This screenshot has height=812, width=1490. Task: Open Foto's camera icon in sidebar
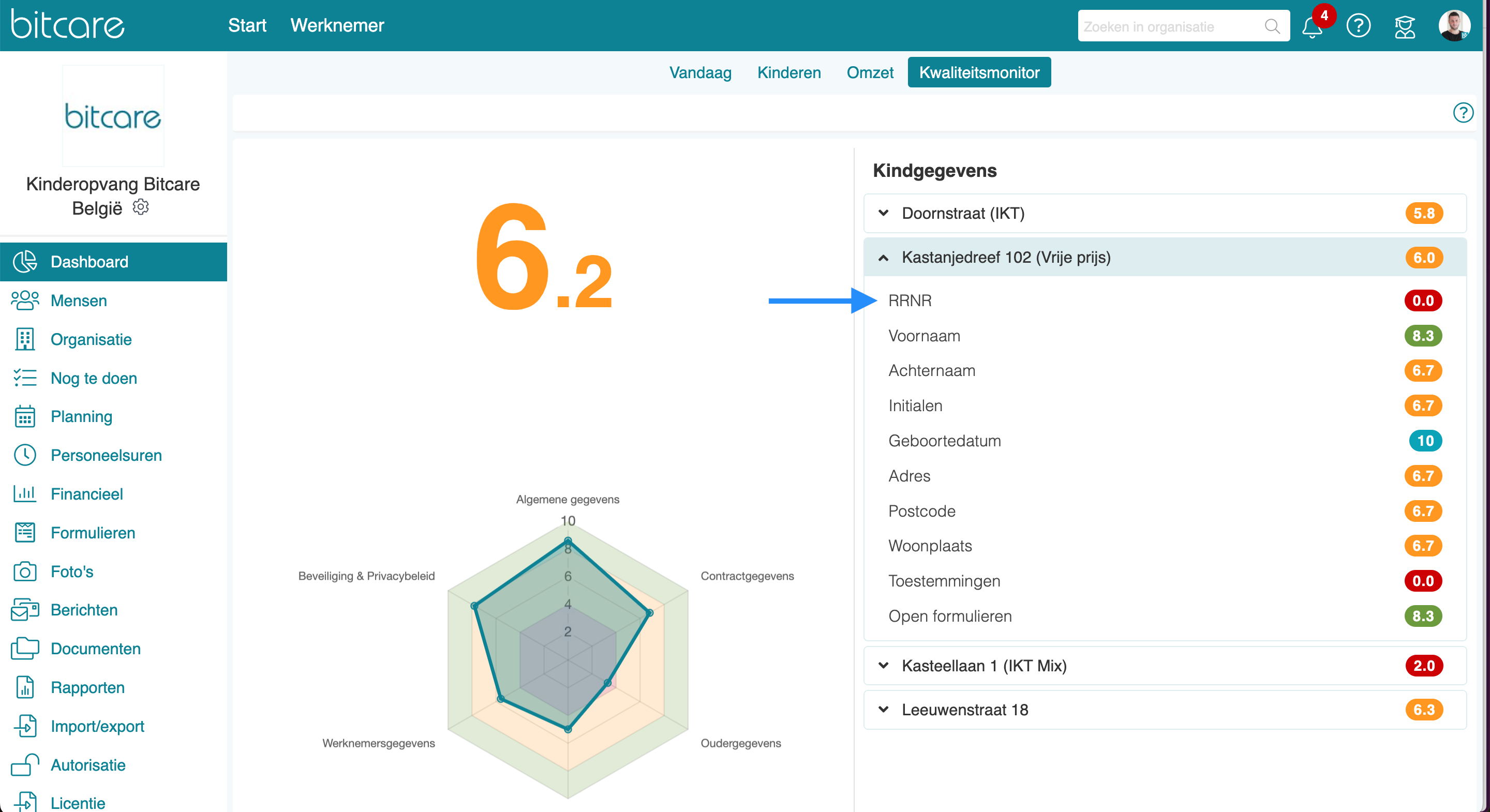(x=24, y=572)
